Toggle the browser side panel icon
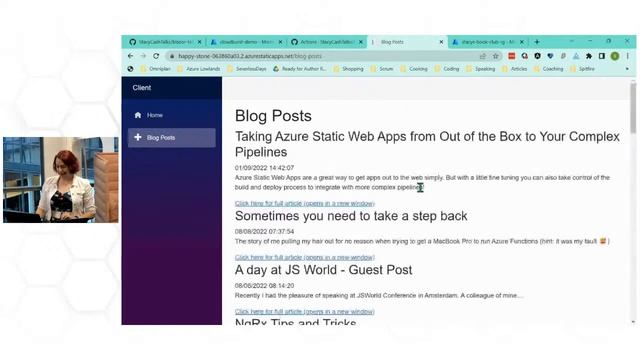Screen dimensions: 640x360 click(x=602, y=56)
